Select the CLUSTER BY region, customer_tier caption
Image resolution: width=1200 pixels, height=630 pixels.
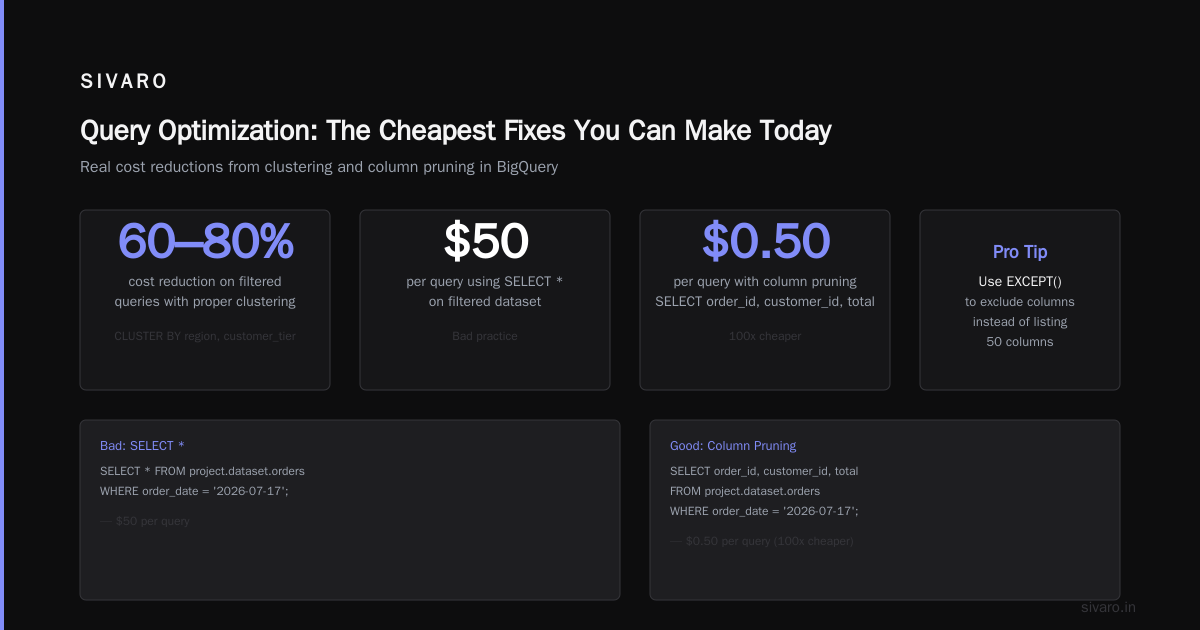click(205, 336)
